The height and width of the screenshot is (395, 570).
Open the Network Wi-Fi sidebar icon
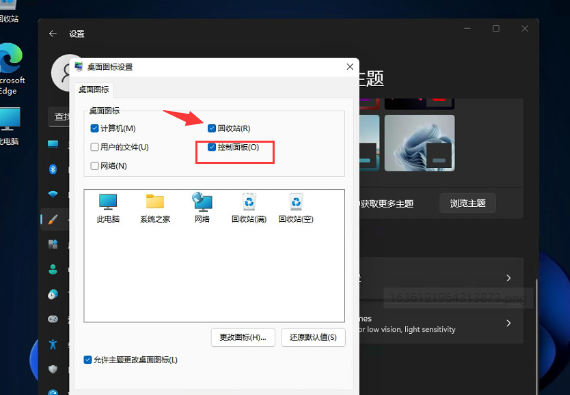[x=53, y=194]
